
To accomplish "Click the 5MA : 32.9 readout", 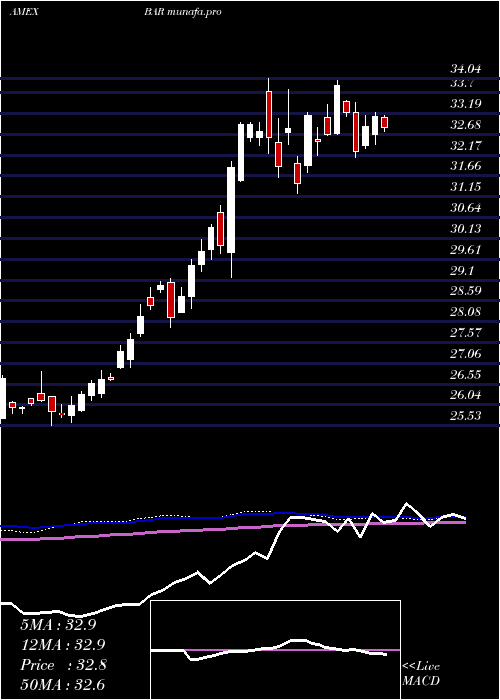I will [x=58, y=625].
